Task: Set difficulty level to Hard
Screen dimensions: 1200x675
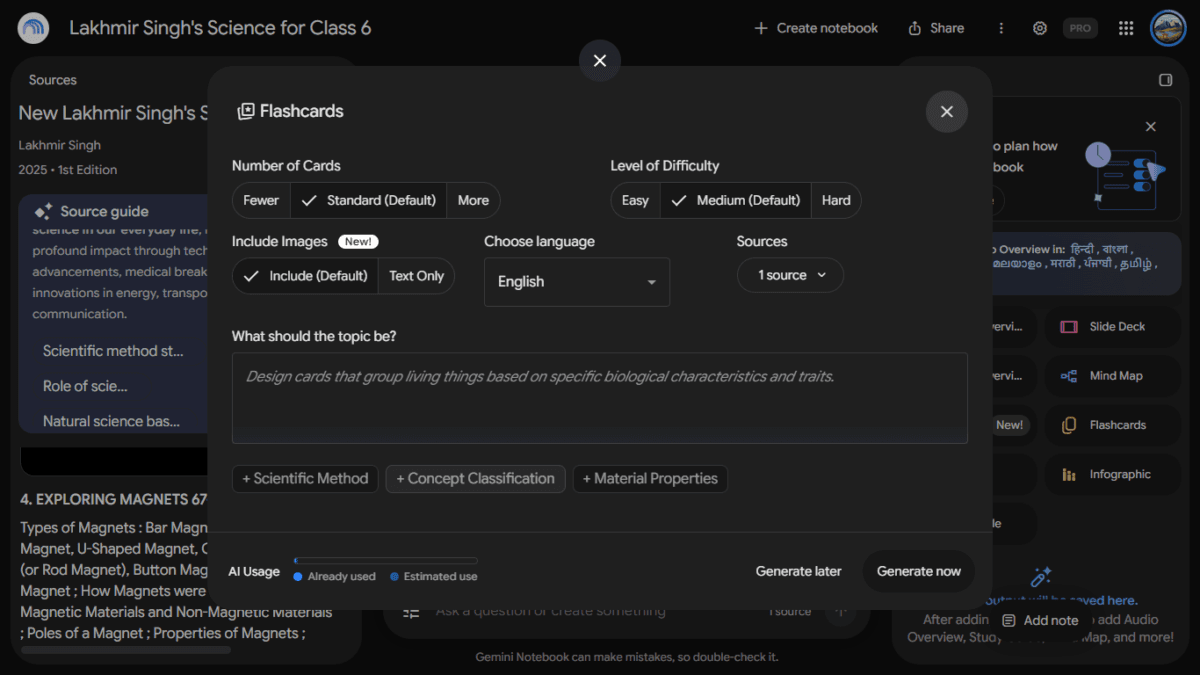Action: coord(836,200)
